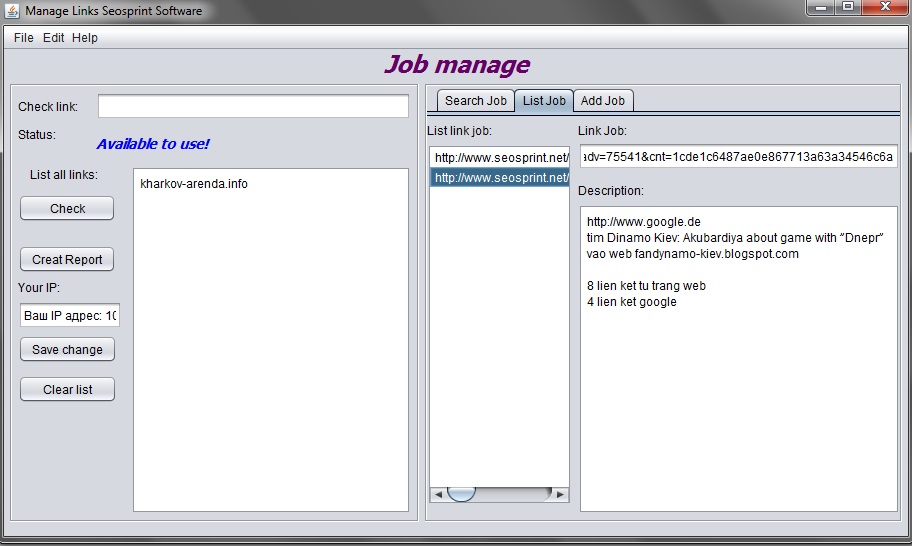Image resolution: width=912 pixels, height=546 pixels.
Task: Close the Manage Links Seosprint Software window
Action: click(x=885, y=7)
